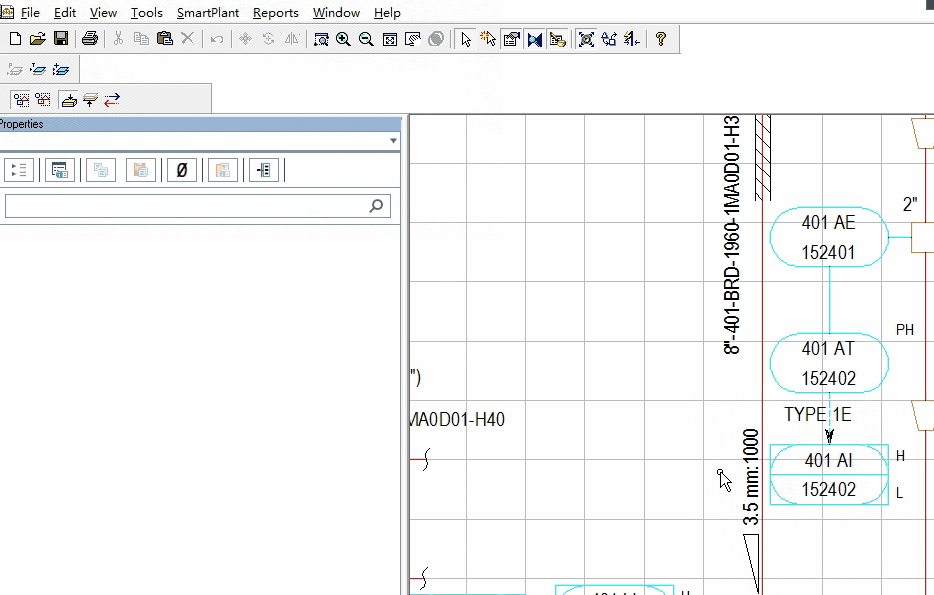934x595 pixels.
Task: Click the Paste clipboard icon
Action: click(164, 39)
